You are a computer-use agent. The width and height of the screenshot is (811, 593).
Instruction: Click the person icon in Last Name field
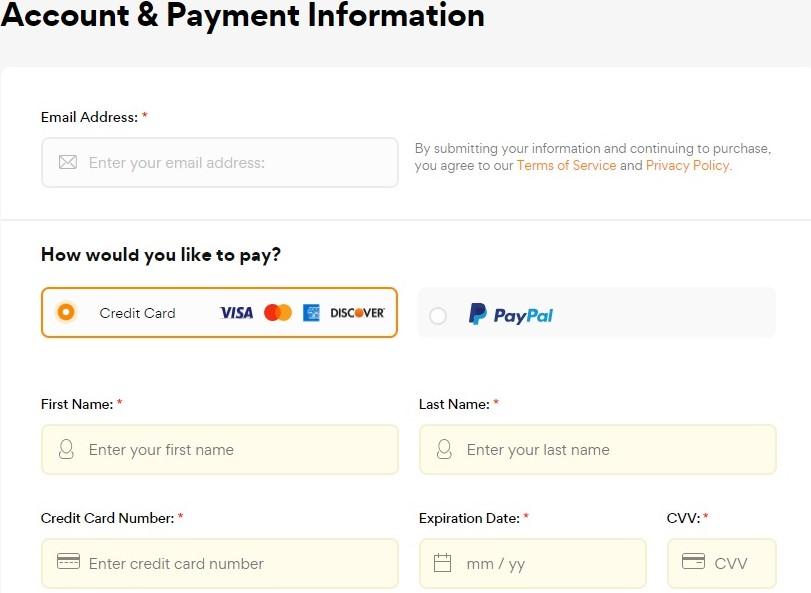pyautogui.click(x=445, y=450)
